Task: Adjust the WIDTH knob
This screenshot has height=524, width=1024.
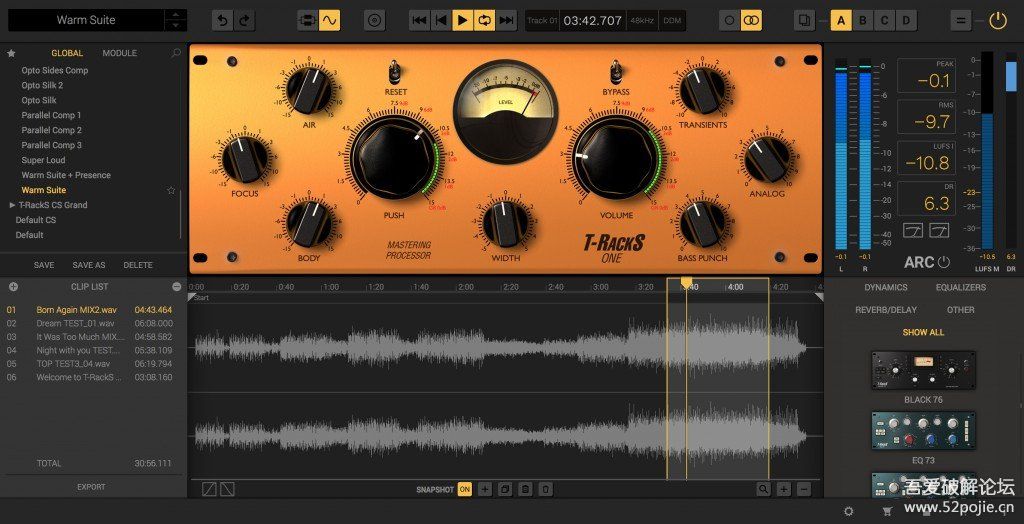Action: (x=505, y=224)
